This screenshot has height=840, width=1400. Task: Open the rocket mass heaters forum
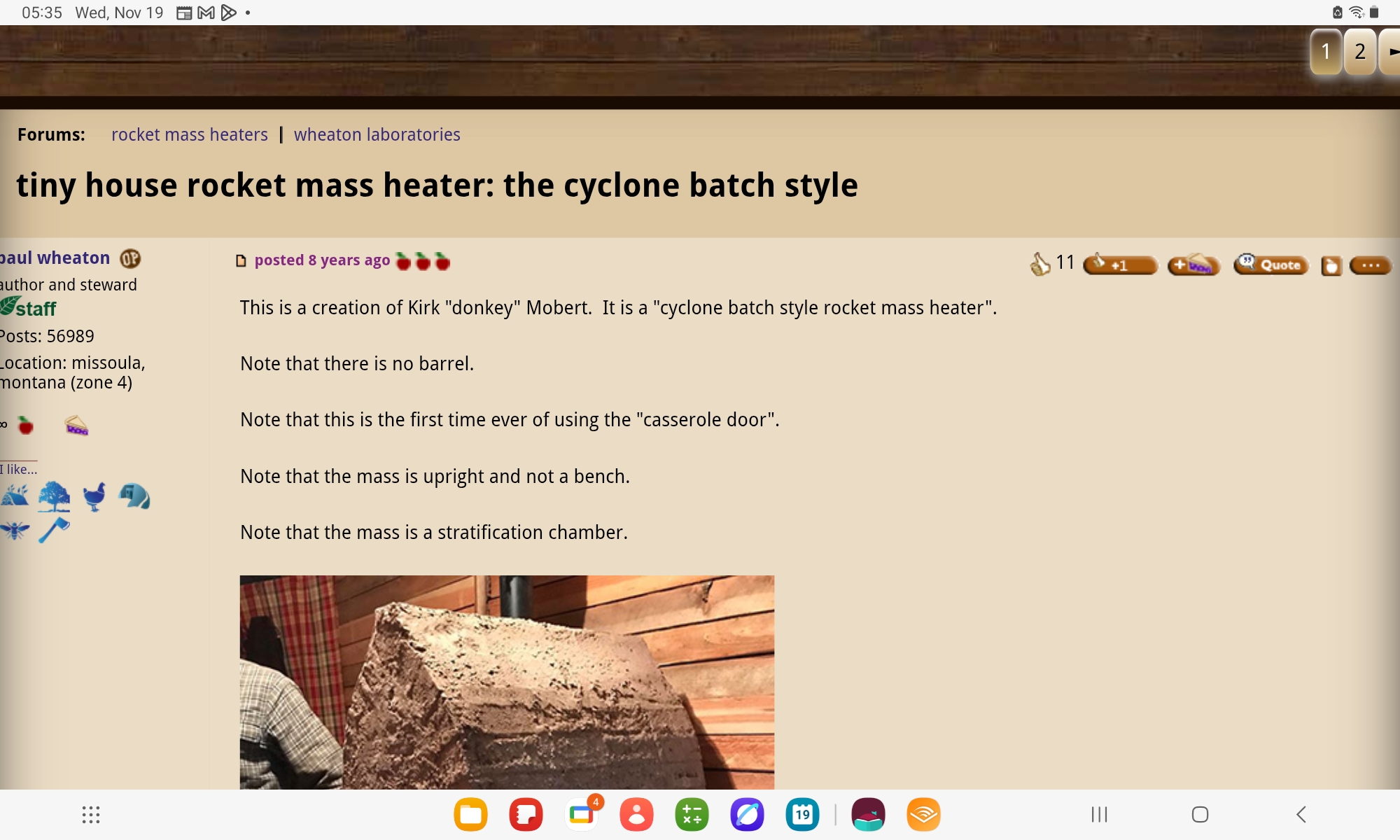(x=189, y=134)
